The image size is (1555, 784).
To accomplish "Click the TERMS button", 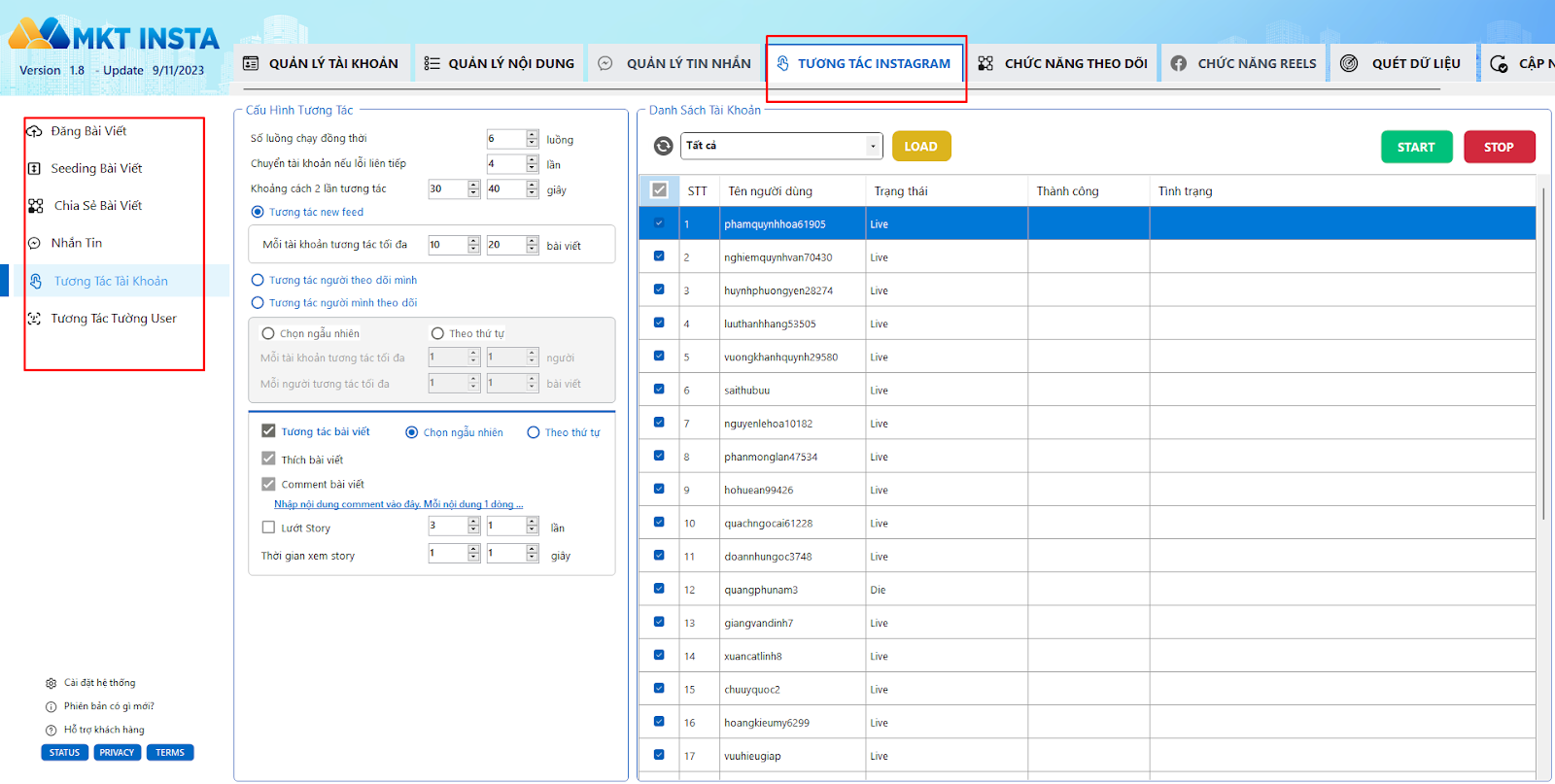I will tap(170, 753).
